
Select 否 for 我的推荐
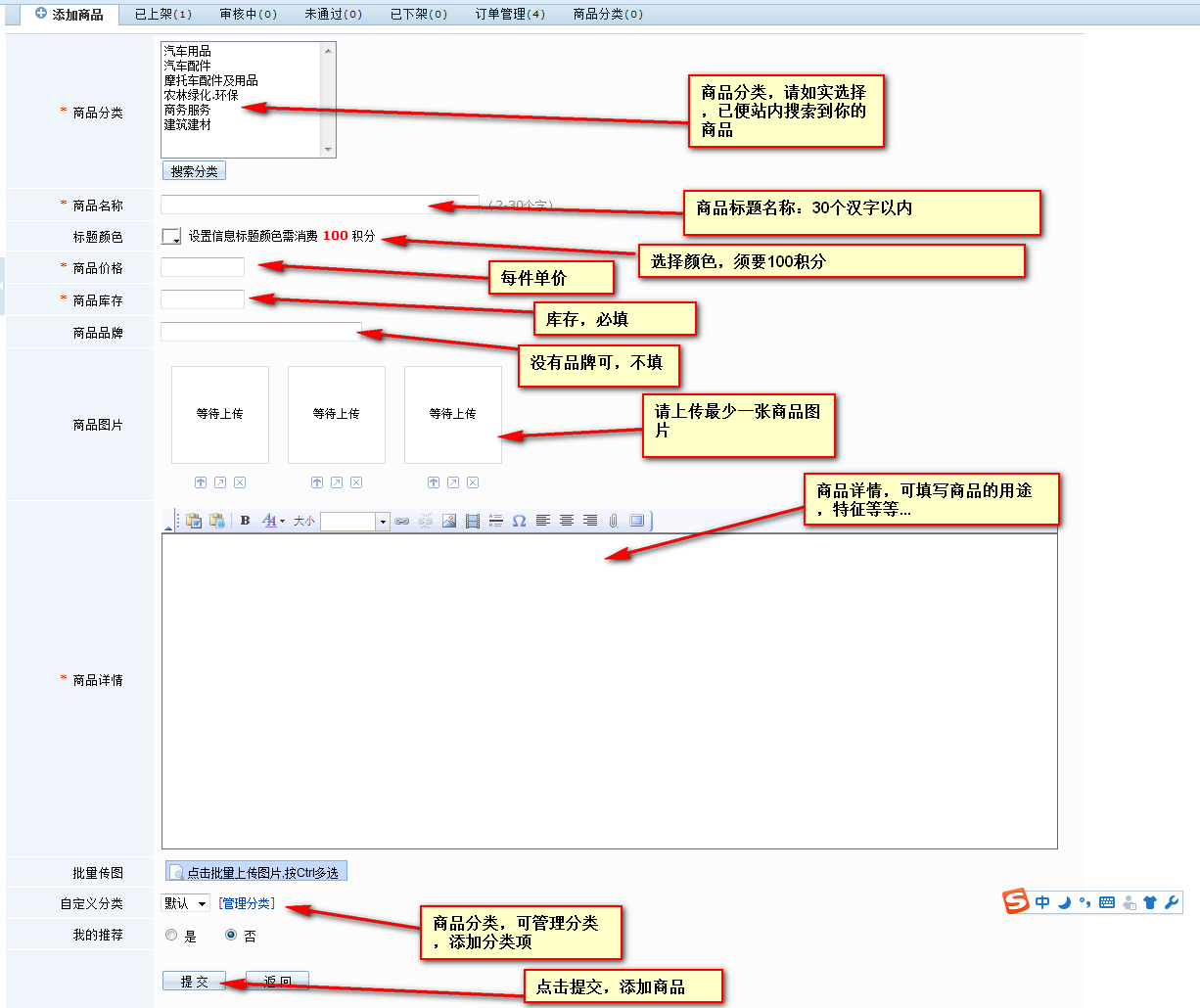[231, 936]
